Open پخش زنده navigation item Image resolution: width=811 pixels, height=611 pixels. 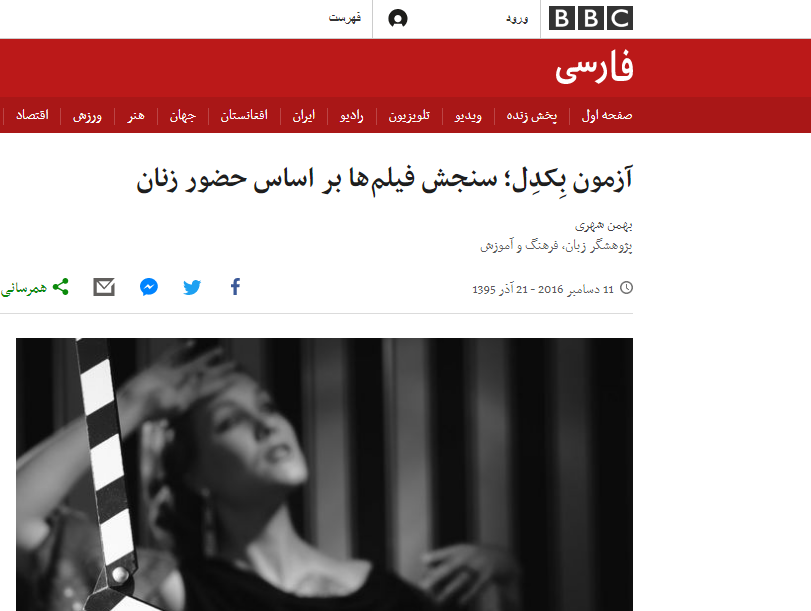click(532, 115)
